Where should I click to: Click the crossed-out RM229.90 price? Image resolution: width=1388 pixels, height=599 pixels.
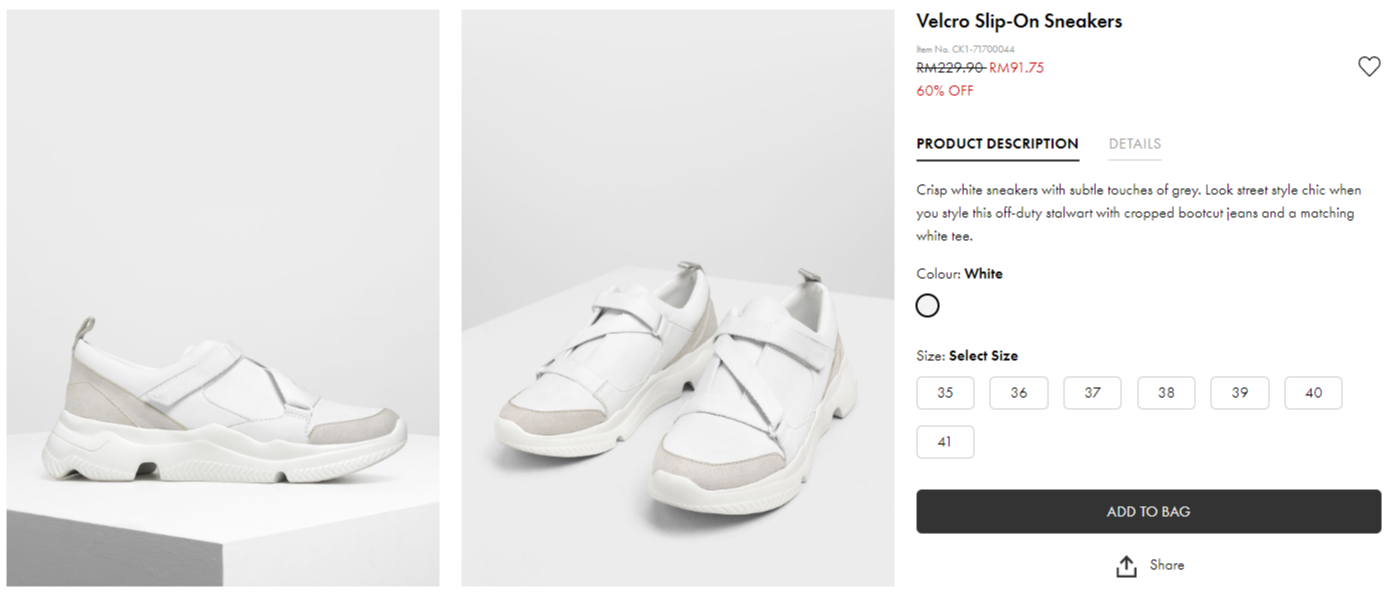point(949,68)
